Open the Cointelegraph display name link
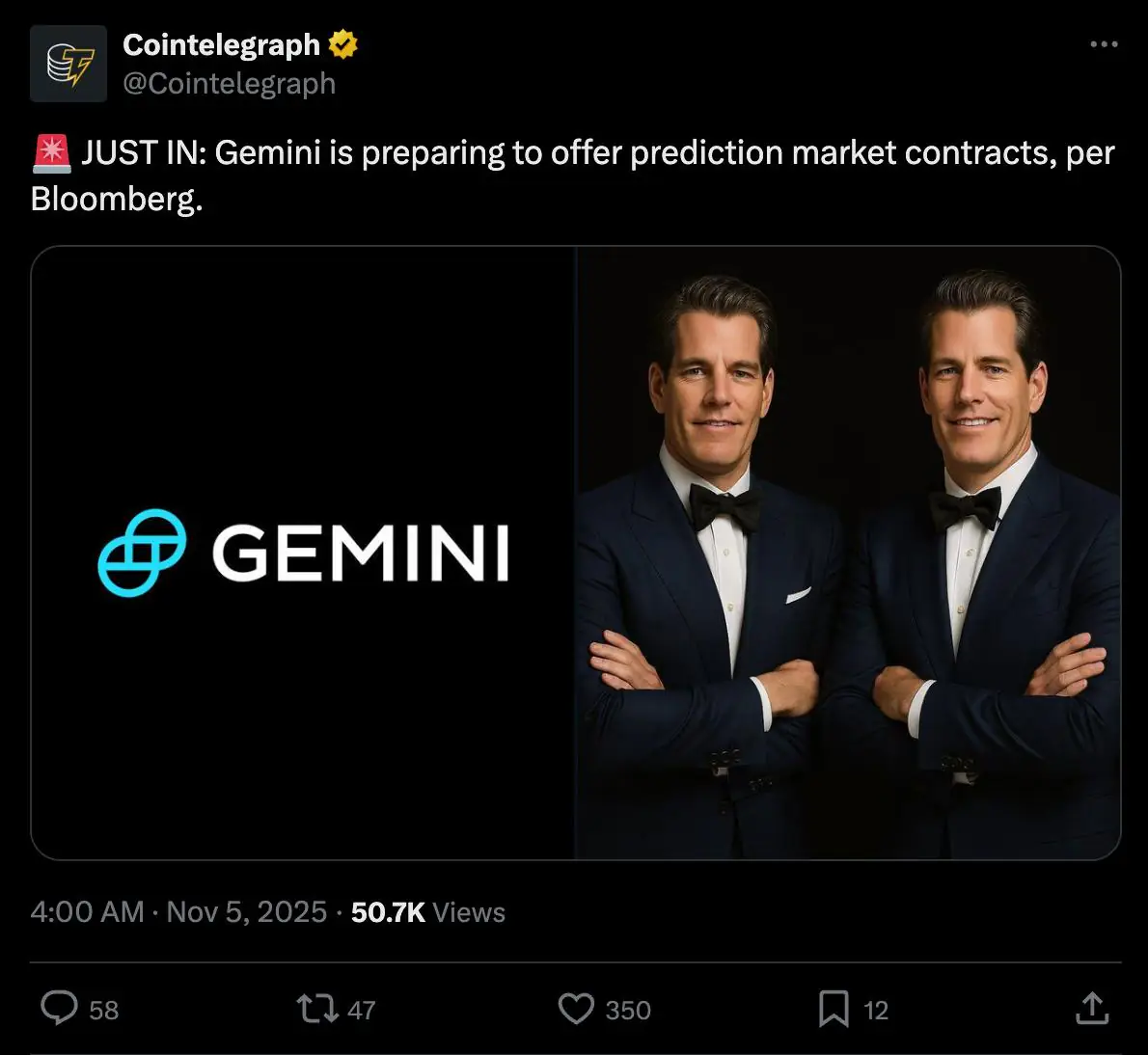Image resolution: width=1148 pixels, height=1055 pixels. (x=221, y=44)
